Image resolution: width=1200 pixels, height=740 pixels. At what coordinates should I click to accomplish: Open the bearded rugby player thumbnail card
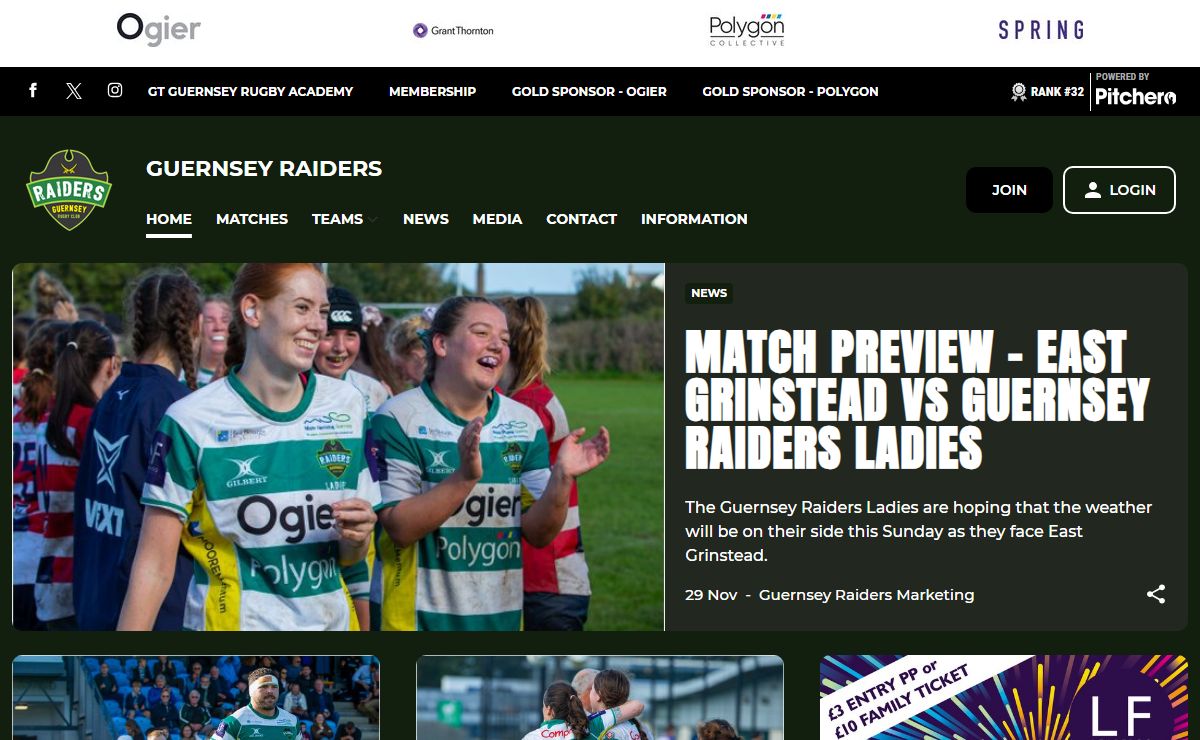(x=196, y=697)
